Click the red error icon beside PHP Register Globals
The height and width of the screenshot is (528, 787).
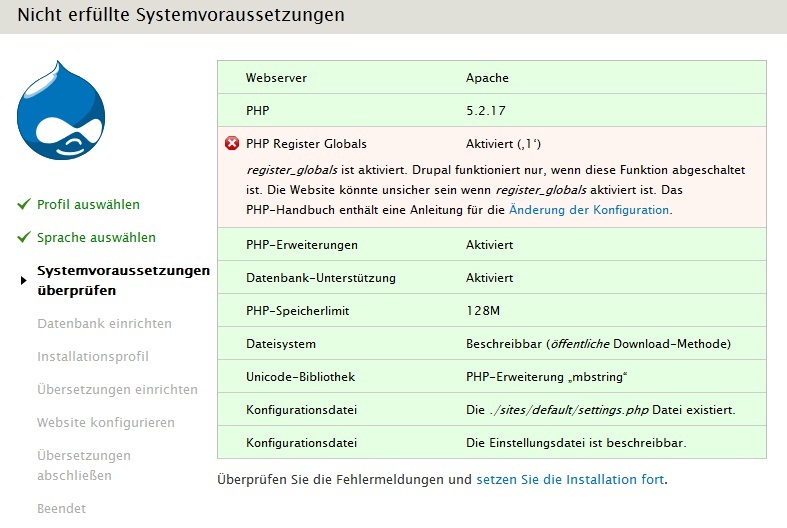tap(232, 144)
